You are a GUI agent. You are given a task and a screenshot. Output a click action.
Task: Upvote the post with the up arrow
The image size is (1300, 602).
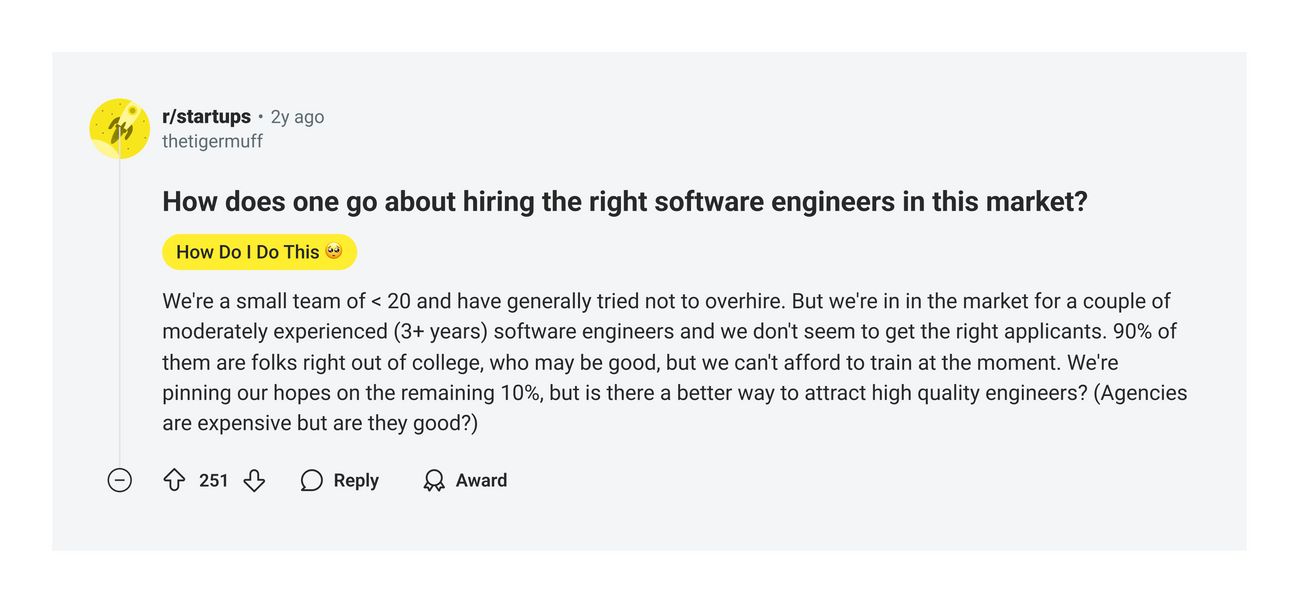(174, 481)
